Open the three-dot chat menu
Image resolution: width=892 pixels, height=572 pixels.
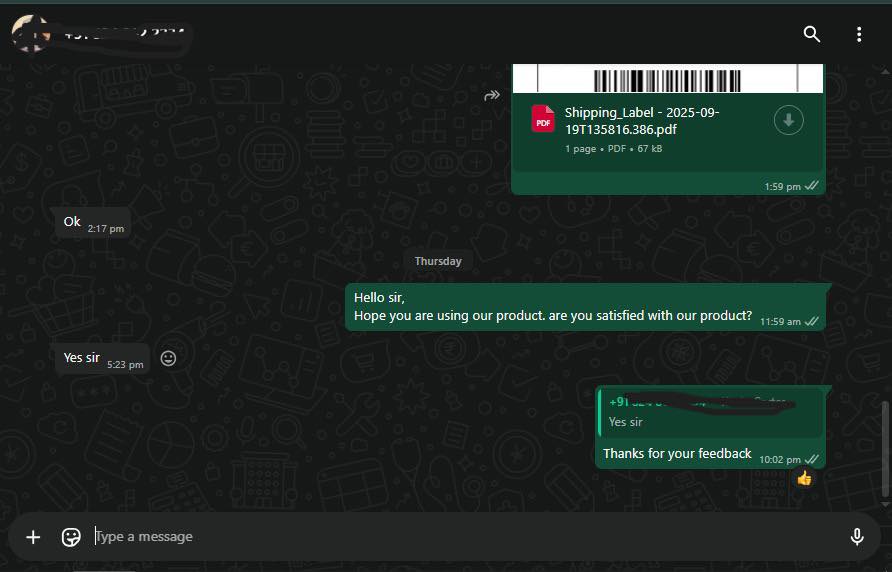(858, 34)
